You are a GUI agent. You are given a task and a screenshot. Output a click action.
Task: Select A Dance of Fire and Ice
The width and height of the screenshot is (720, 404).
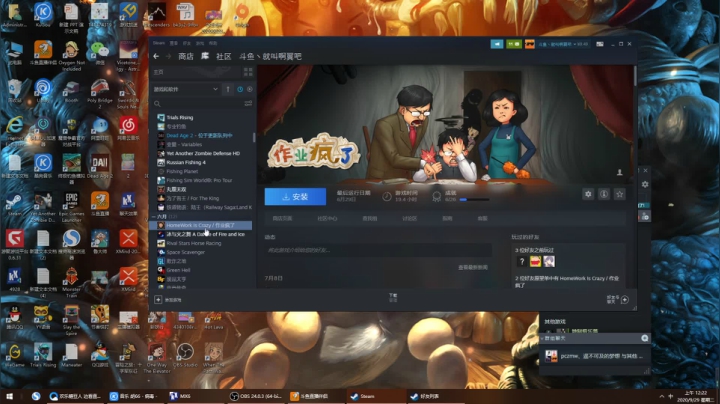(x=205, y=234)
